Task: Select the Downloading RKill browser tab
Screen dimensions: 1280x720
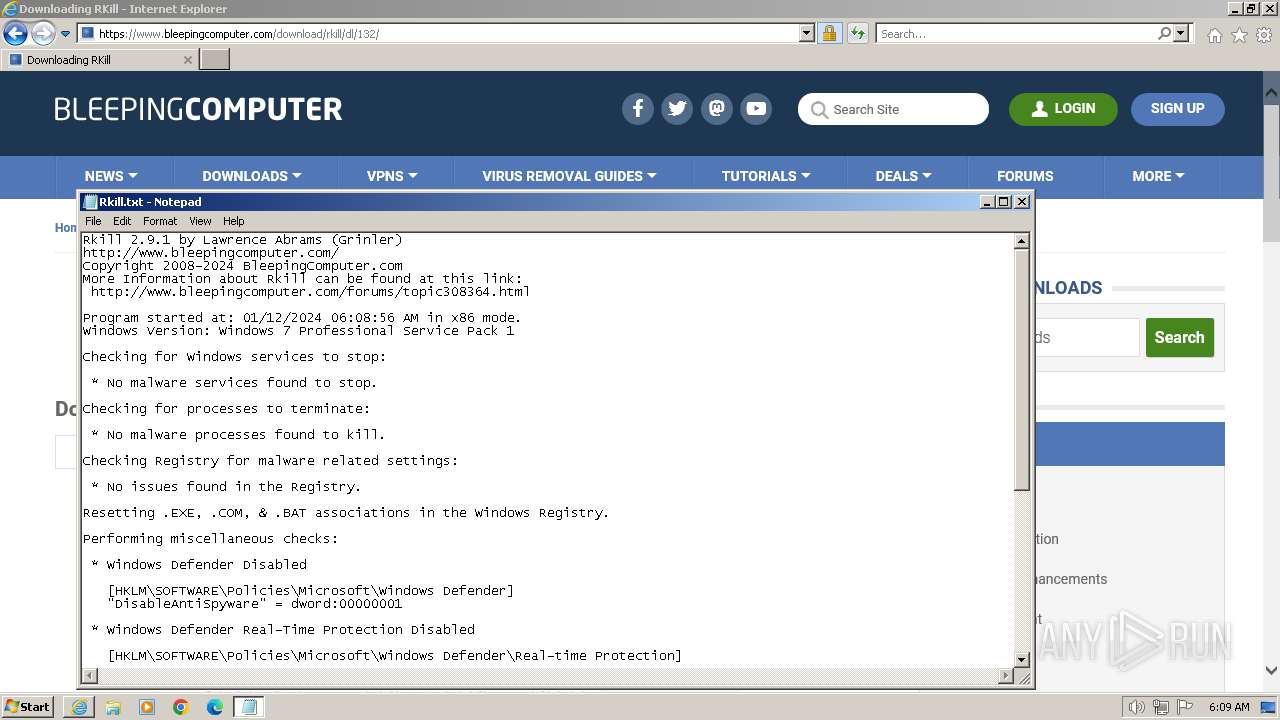Action: pos(99,60)
